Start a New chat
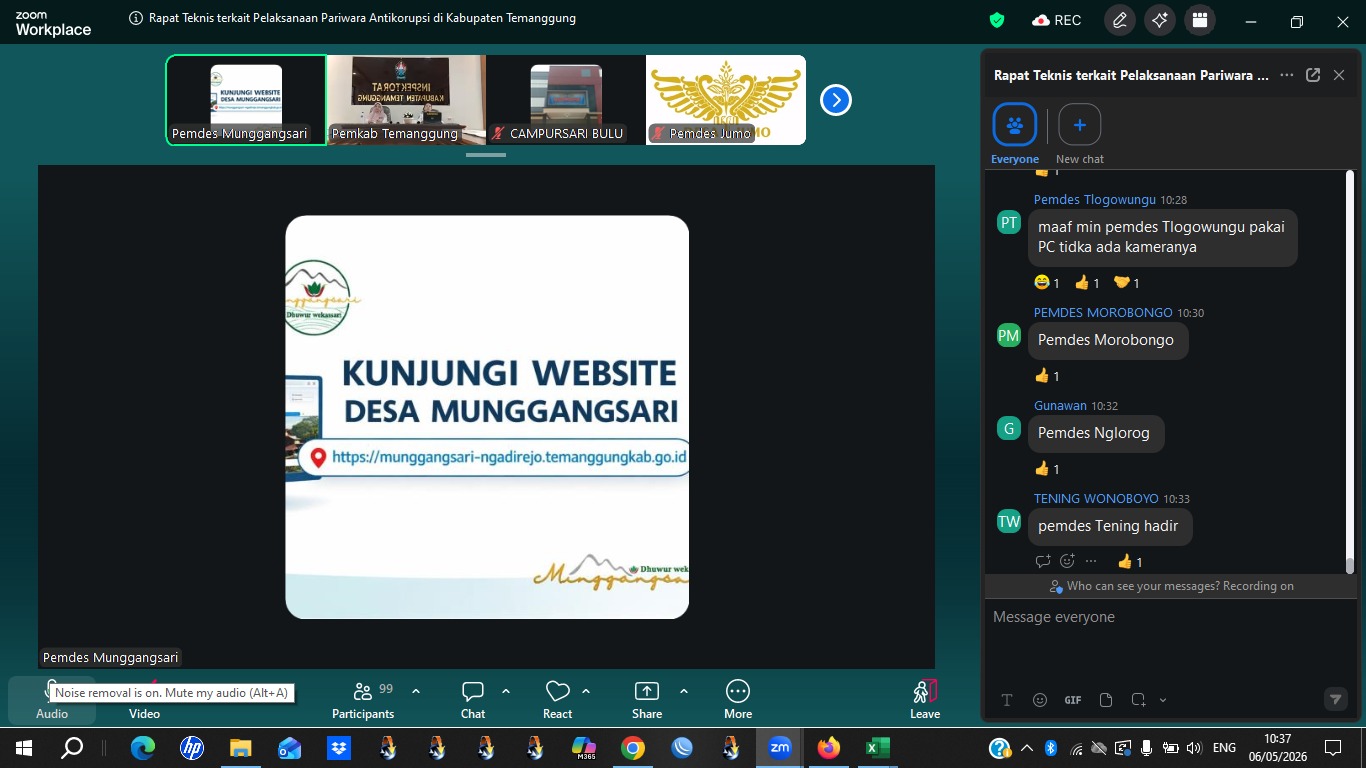Viewport: 1366px width, 768px height. tap(1080, 134)
